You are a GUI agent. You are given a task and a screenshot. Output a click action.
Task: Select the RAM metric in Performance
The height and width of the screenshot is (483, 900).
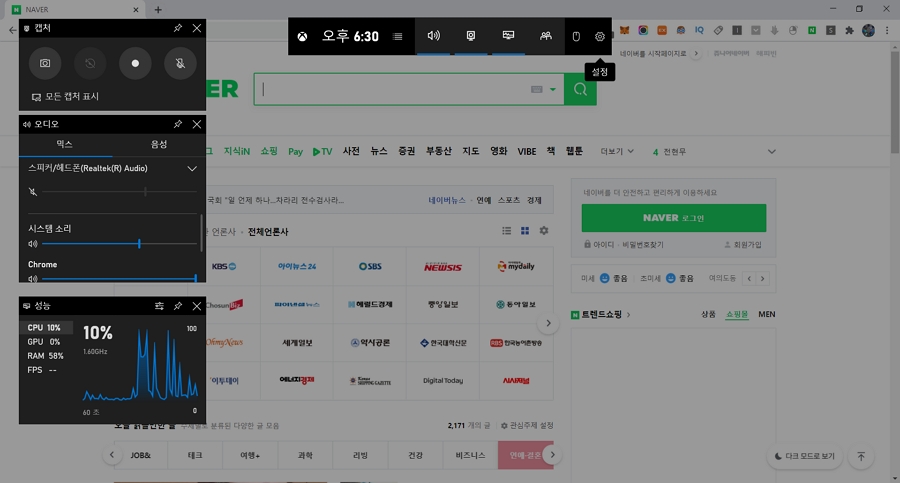46,356
